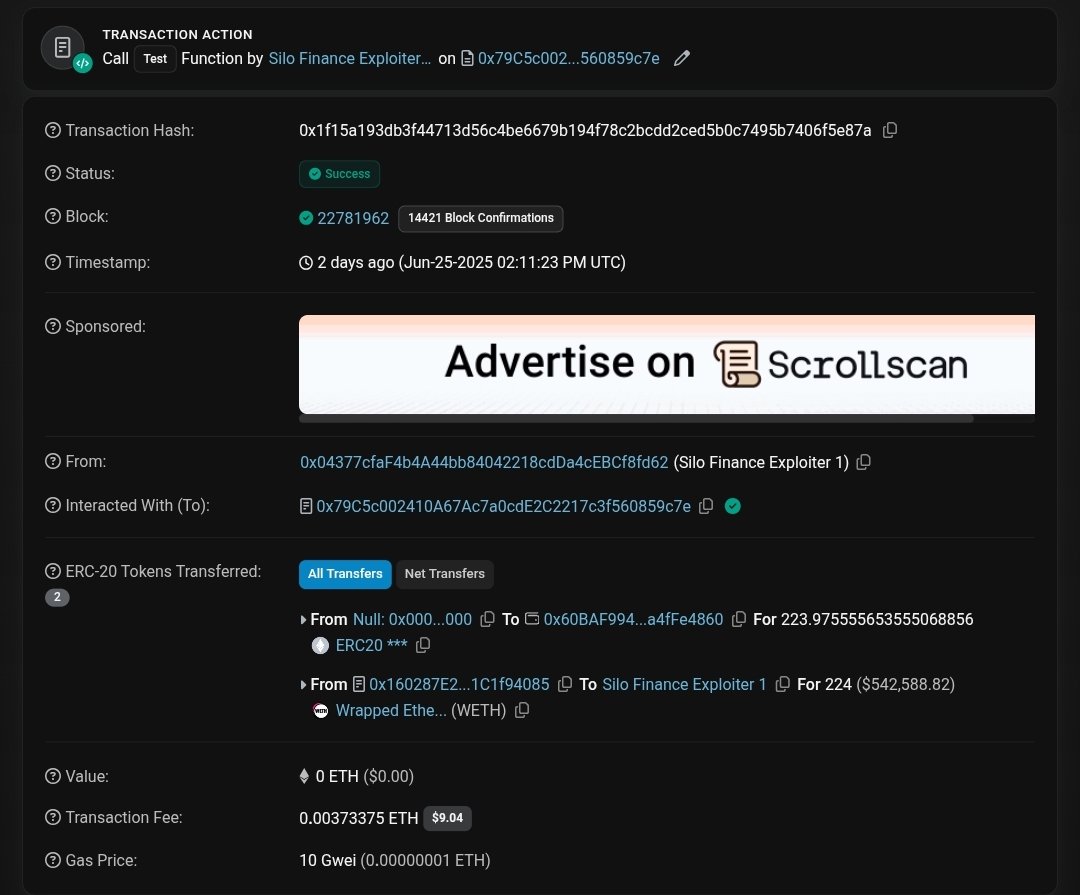This screenshot has width=1080, height=895.
Task: Open block 22781962
Action: click(x=353, y=218)
